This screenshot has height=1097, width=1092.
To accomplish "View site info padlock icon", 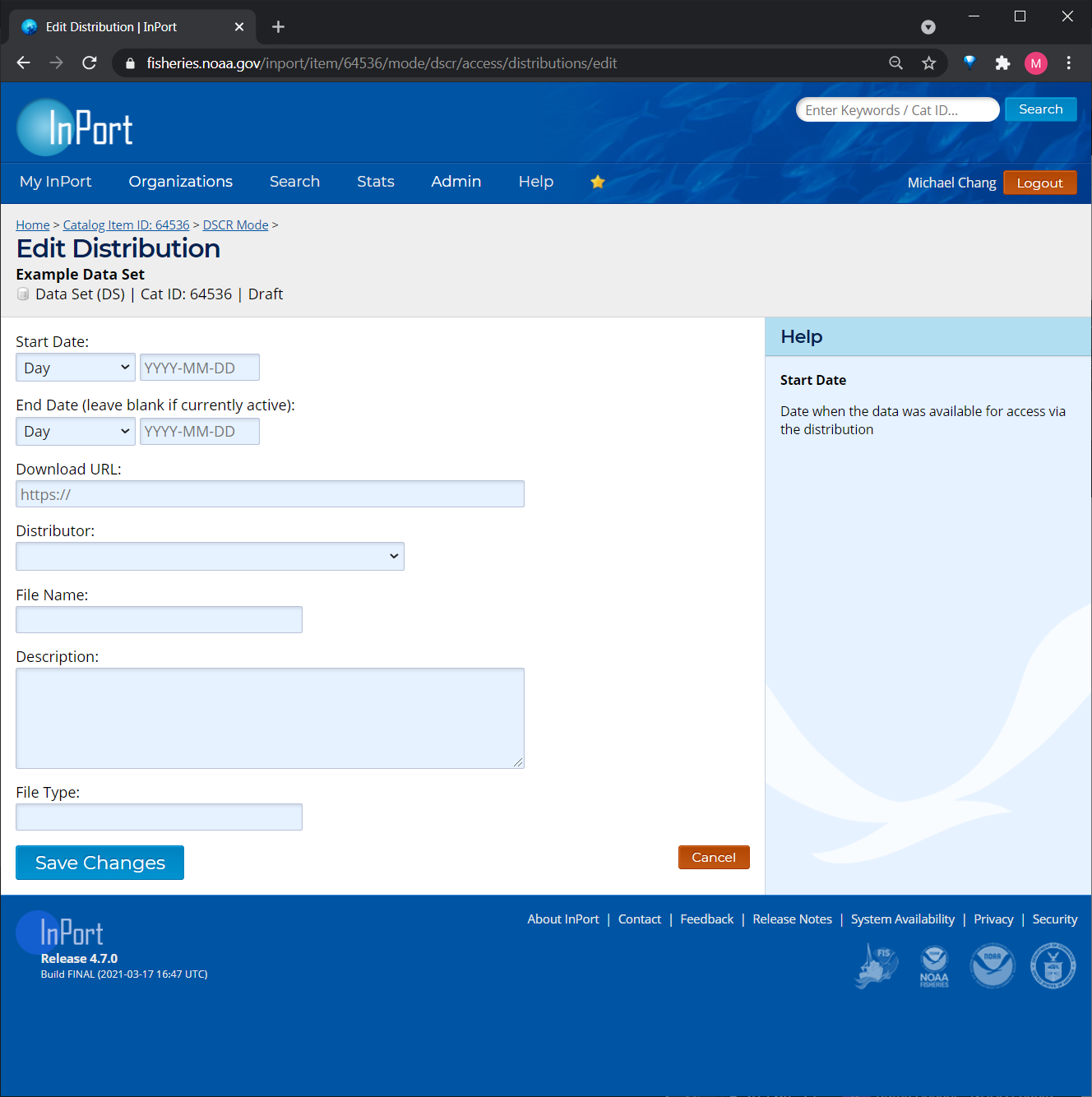I will click(x=130, y=63).
